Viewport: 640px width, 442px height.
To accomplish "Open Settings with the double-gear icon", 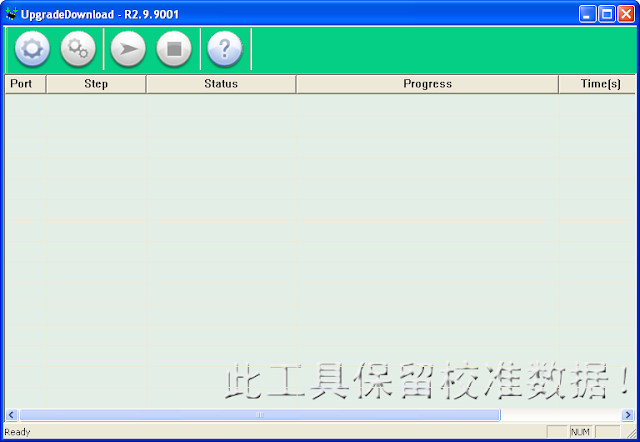I will point(78,49).
